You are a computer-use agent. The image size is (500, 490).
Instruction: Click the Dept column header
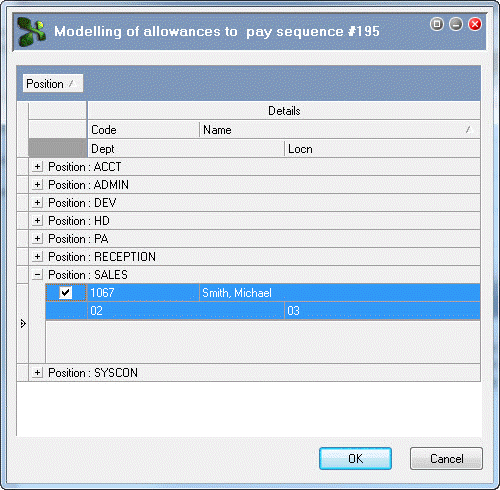[186, 149]
